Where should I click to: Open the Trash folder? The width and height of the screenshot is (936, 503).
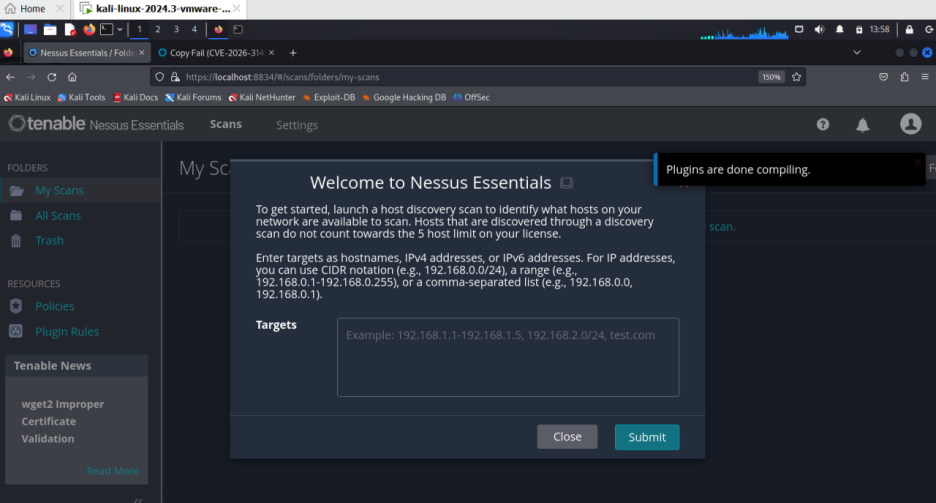coord(50,240)
